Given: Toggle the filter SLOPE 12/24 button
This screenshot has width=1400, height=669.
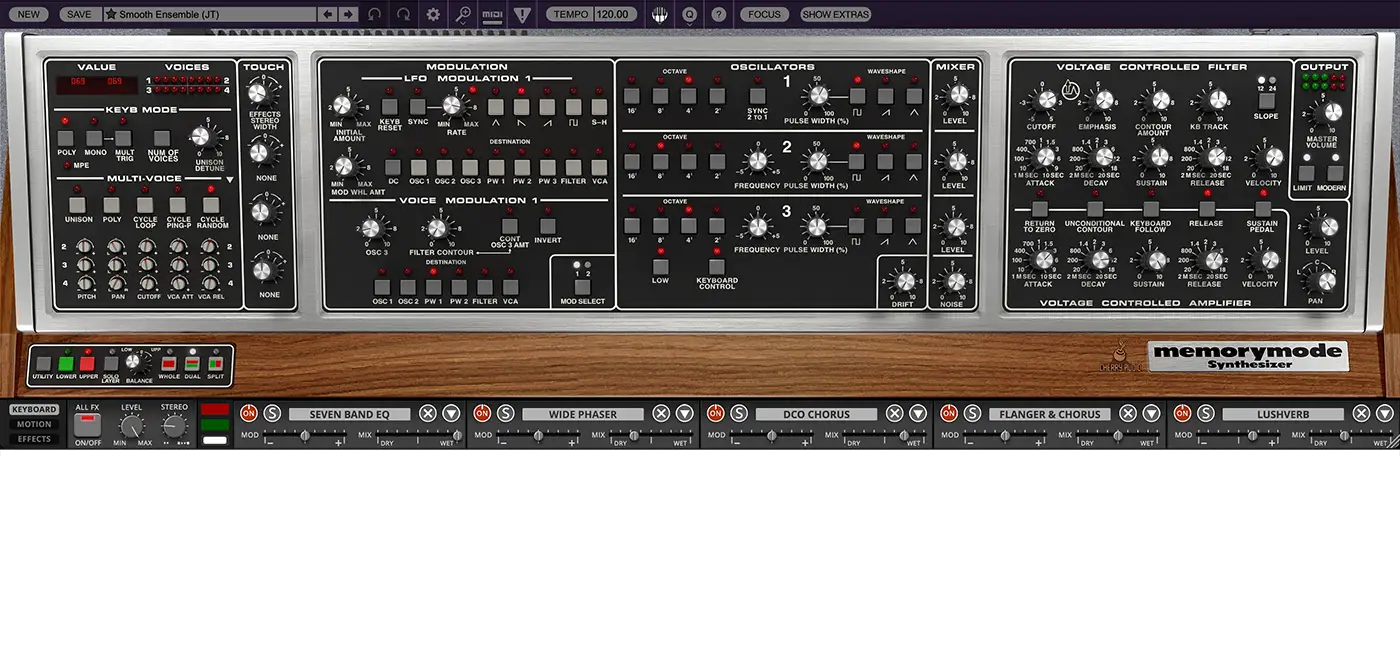Looking at the screenshot, I should pos(1266,100).
